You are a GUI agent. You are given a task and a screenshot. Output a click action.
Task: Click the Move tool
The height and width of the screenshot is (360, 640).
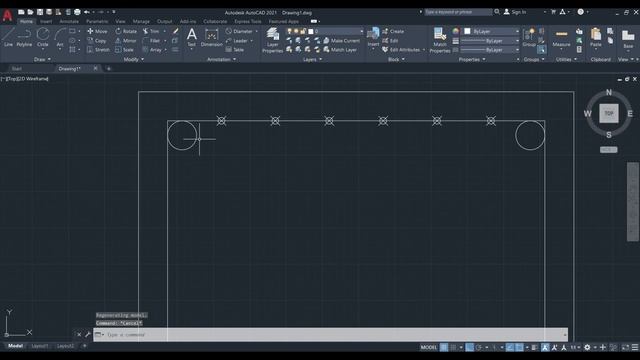click(x=97, y=31)
